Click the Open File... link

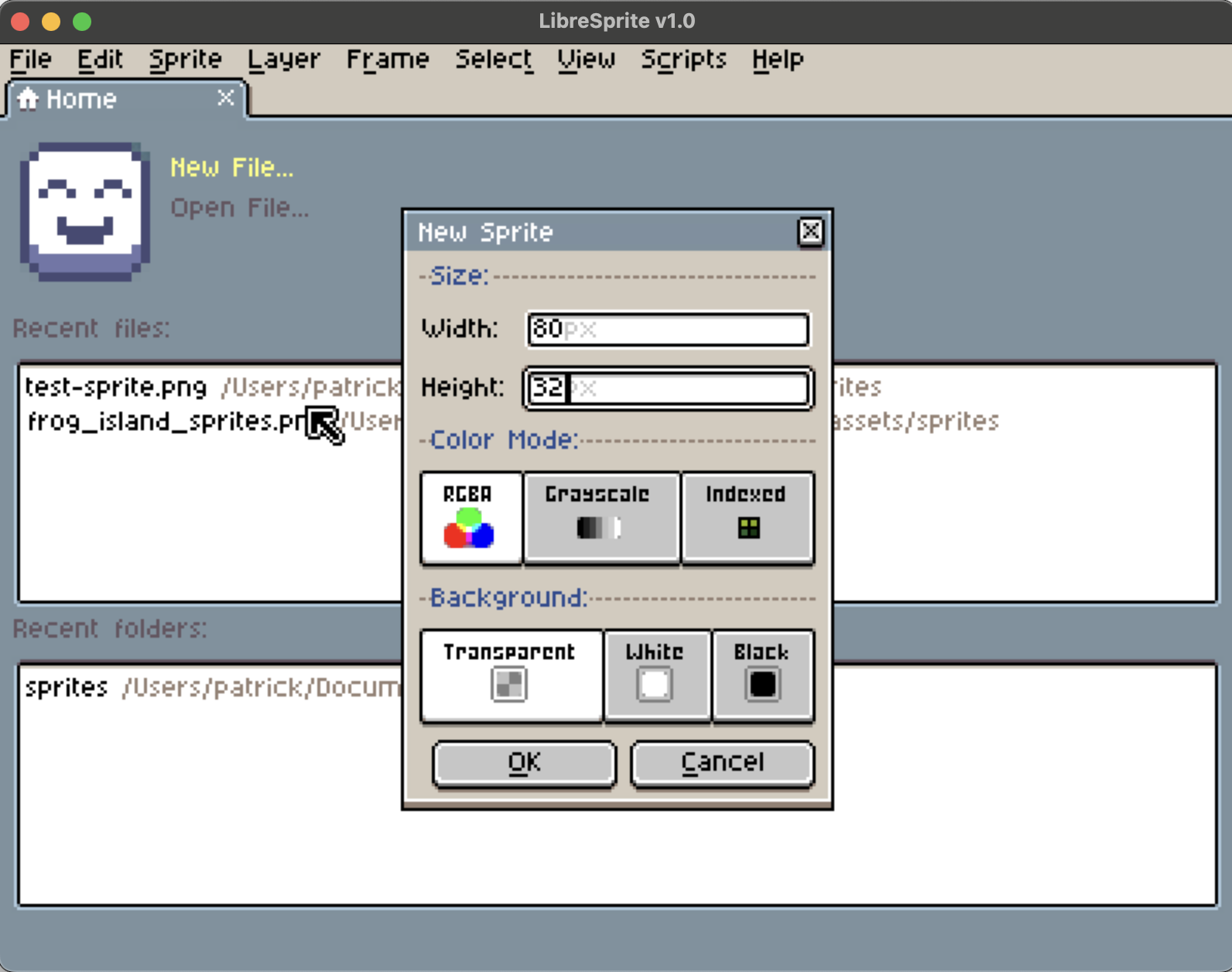[239, 207]
